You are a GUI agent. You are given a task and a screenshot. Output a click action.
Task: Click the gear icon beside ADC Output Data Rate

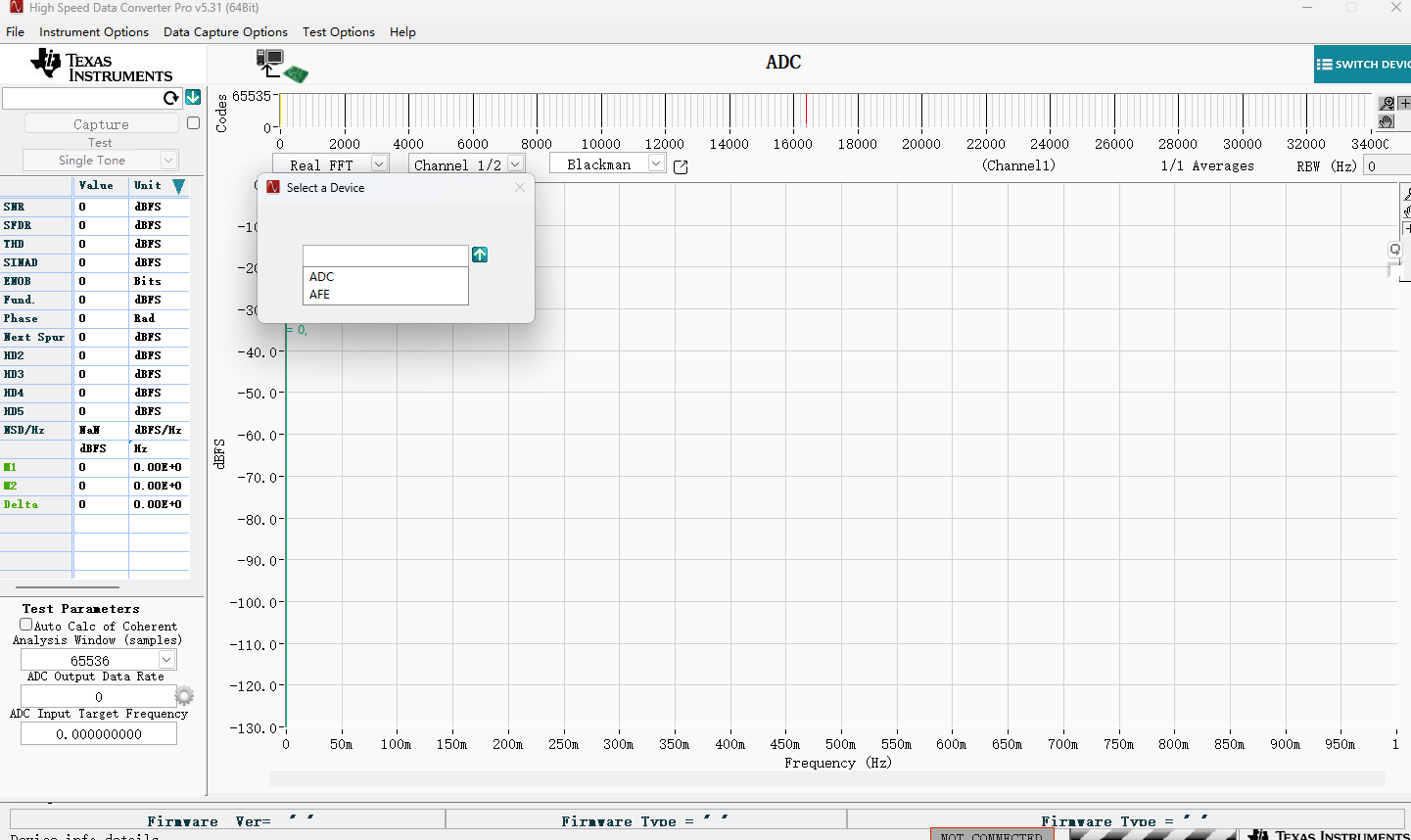[x=184, y=695]
